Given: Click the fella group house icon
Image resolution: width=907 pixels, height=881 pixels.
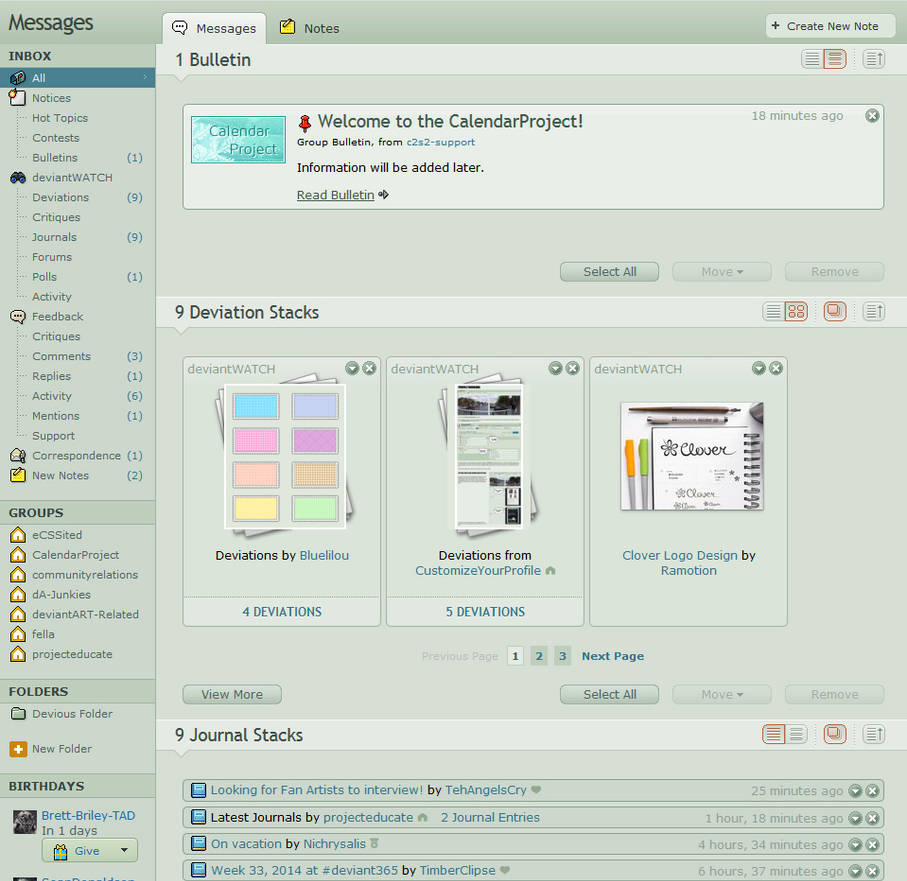Looking at the screenshot, I should tap(18, 635).
